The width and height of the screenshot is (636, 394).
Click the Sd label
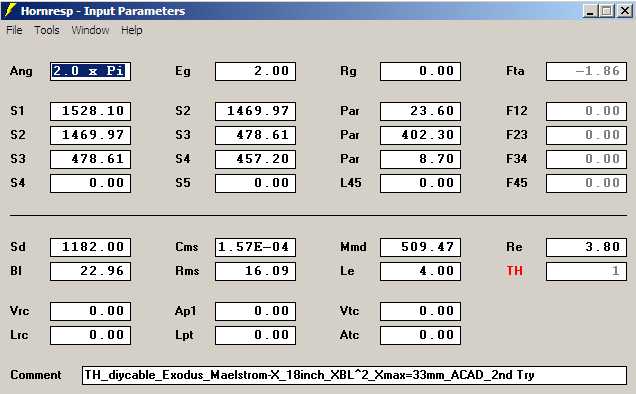pos(18,247)
